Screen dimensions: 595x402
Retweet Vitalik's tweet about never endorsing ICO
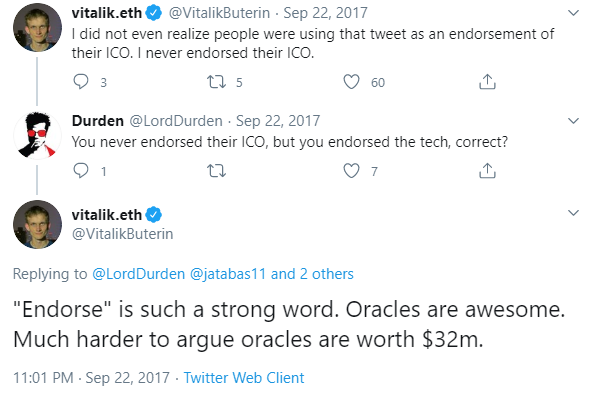216,82
